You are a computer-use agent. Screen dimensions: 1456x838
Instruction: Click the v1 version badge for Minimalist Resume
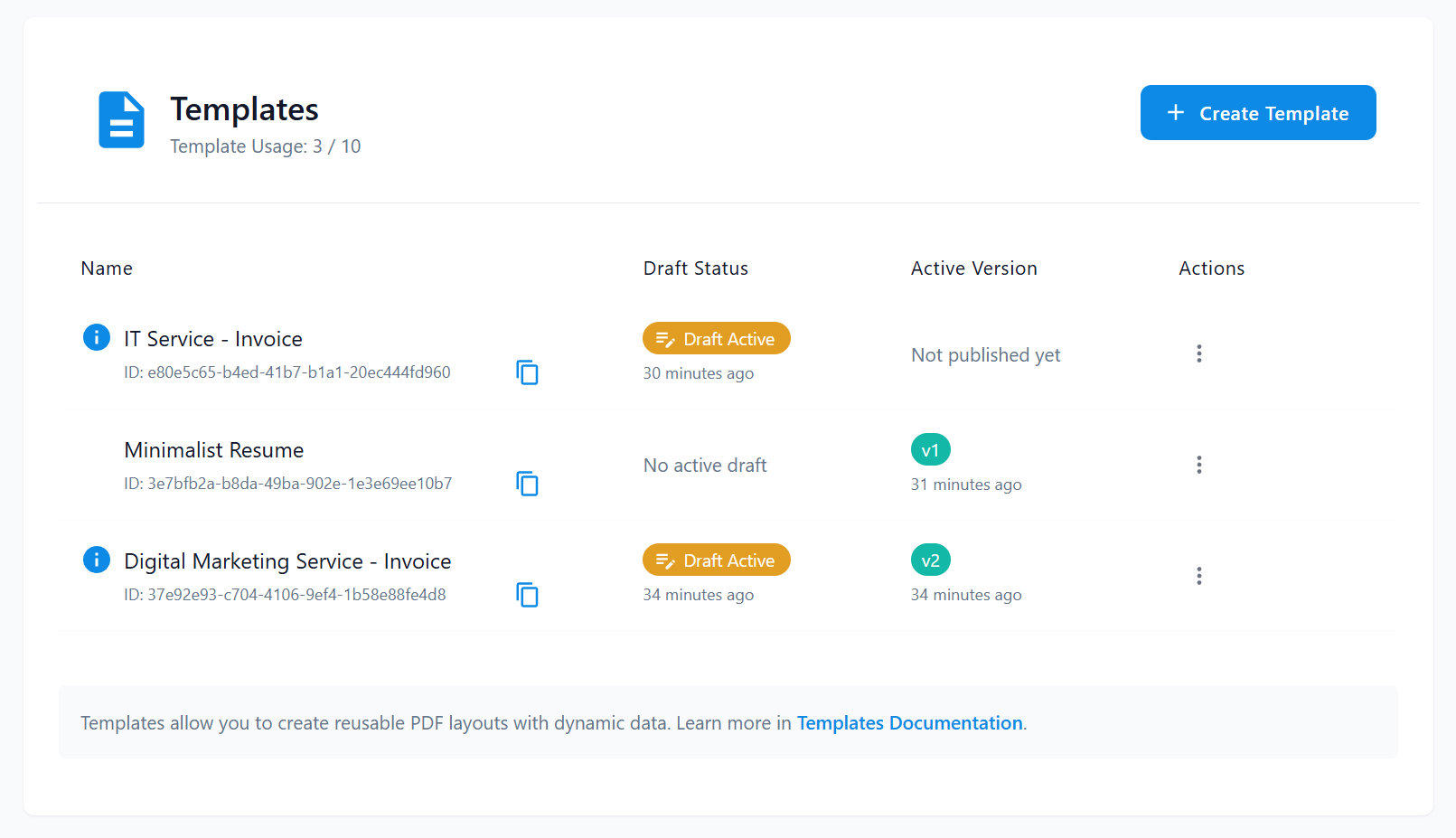pos(930,449)
